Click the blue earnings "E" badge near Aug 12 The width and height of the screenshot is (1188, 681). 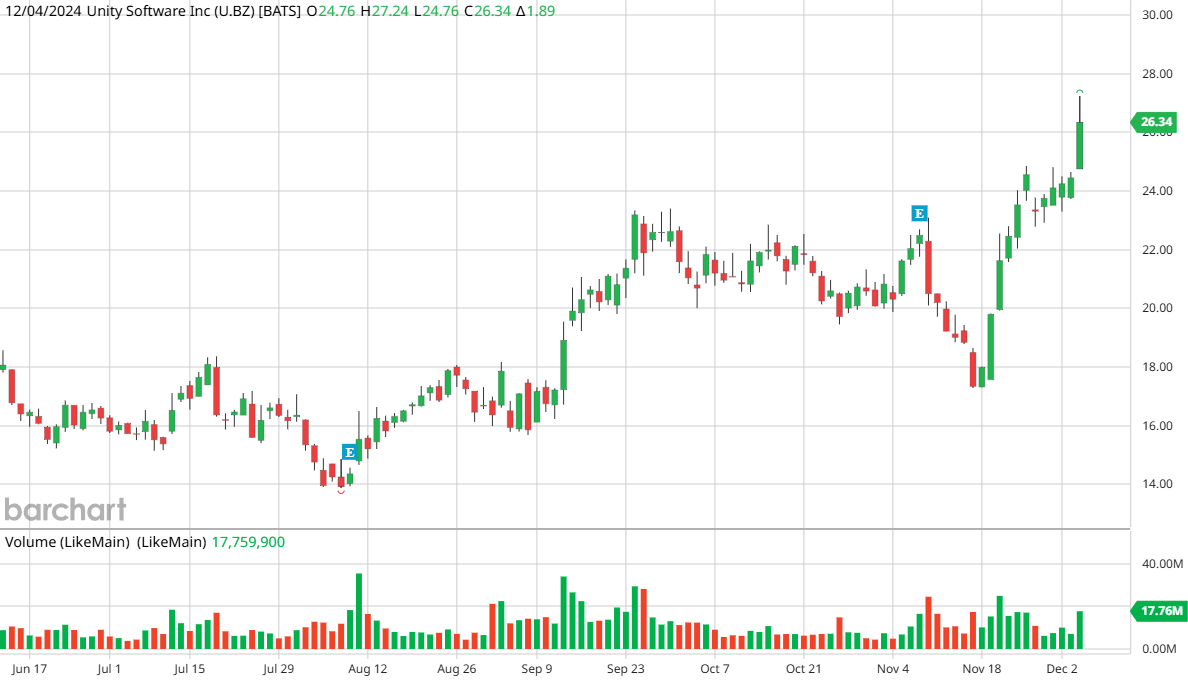click(348, 452)
